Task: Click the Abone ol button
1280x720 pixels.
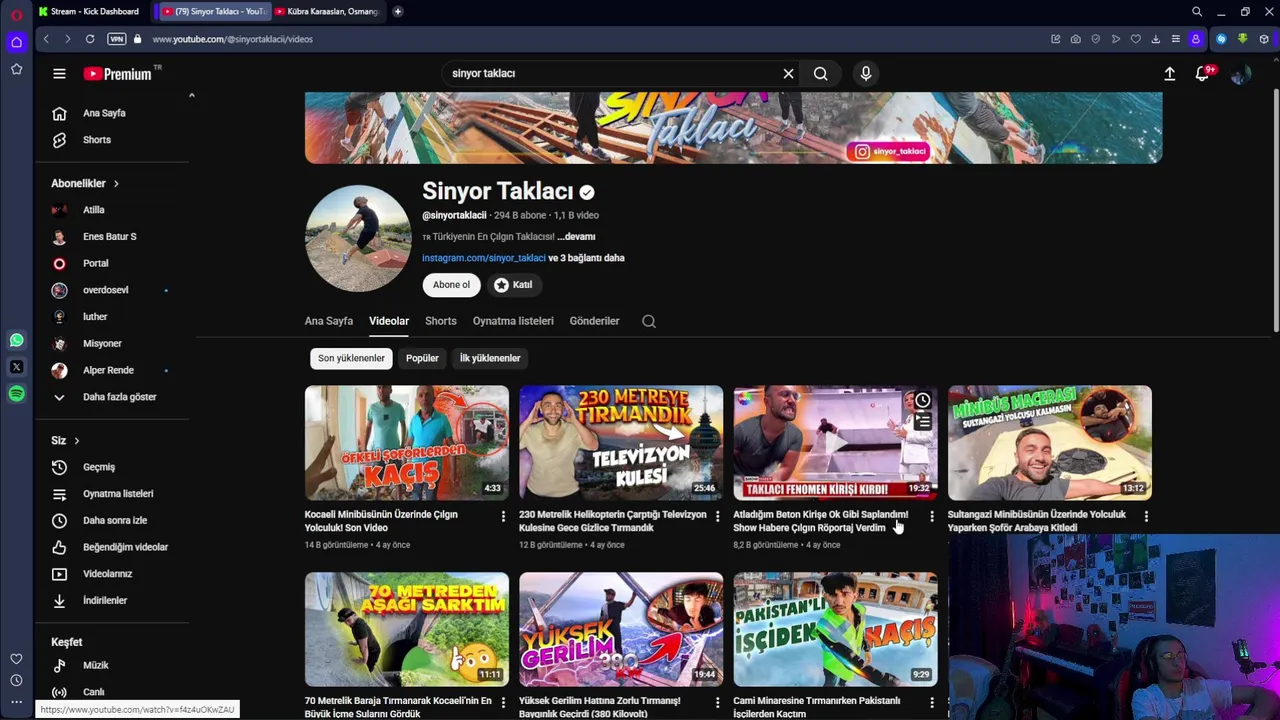Action: tap(451, 285)
